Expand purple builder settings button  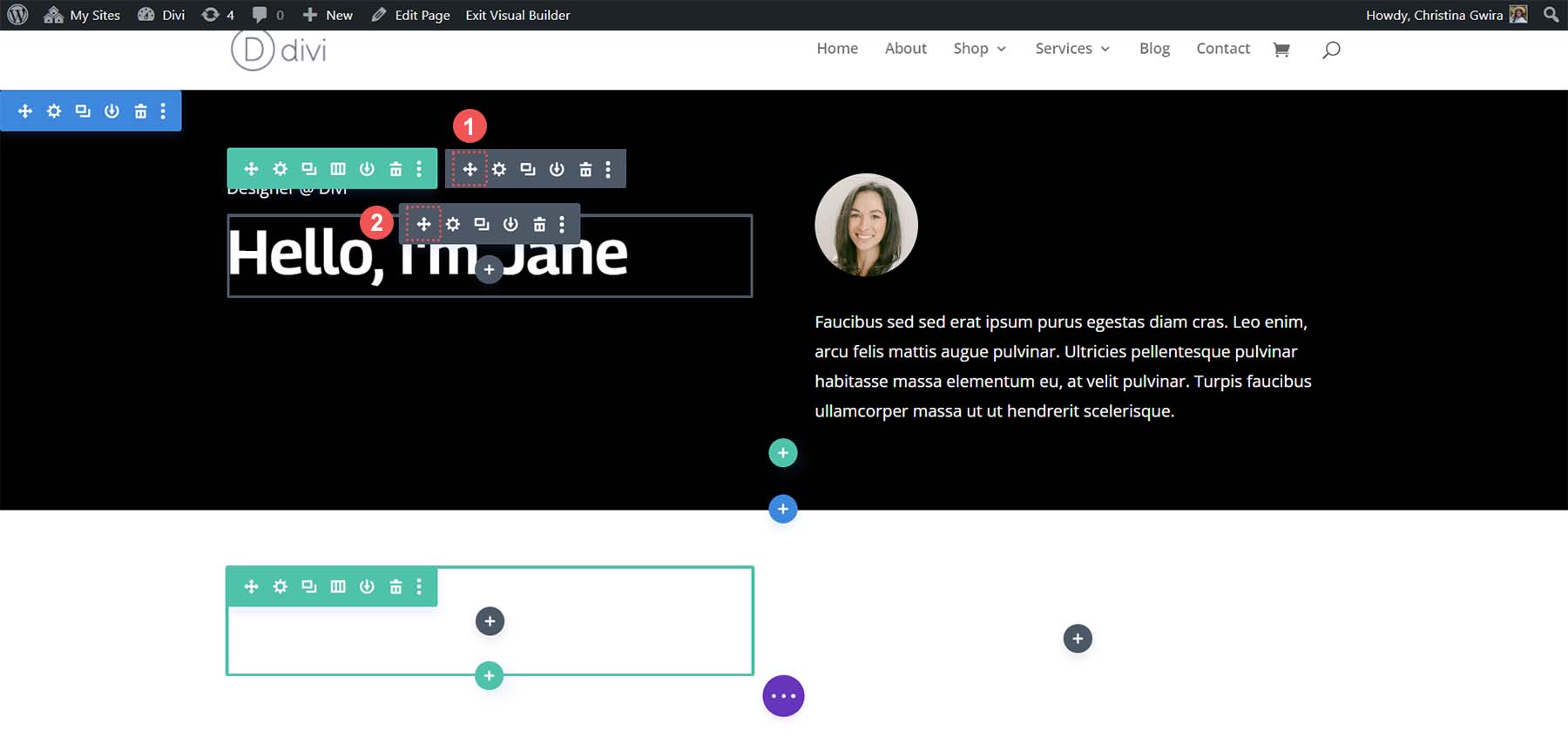click(783, 696)
